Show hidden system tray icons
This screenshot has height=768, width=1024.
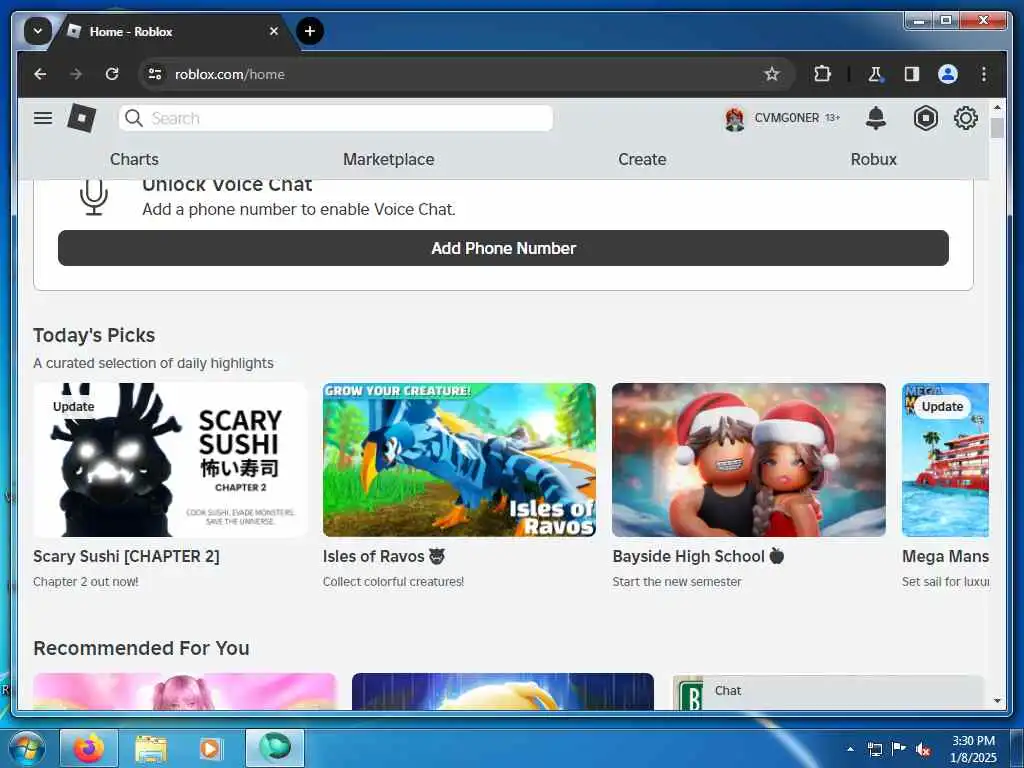click(x=850, y=749)
